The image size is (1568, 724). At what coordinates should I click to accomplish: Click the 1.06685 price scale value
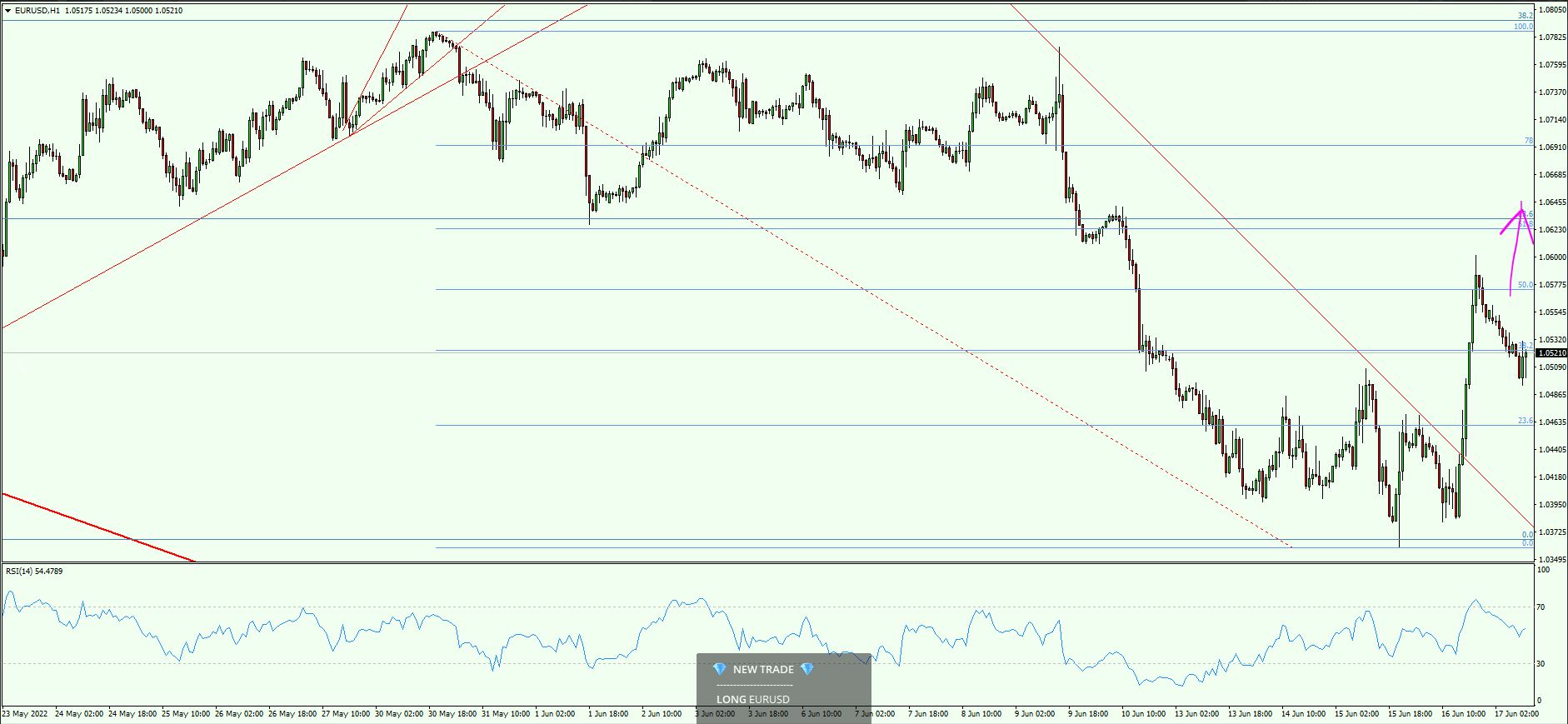click(1552, 175)
